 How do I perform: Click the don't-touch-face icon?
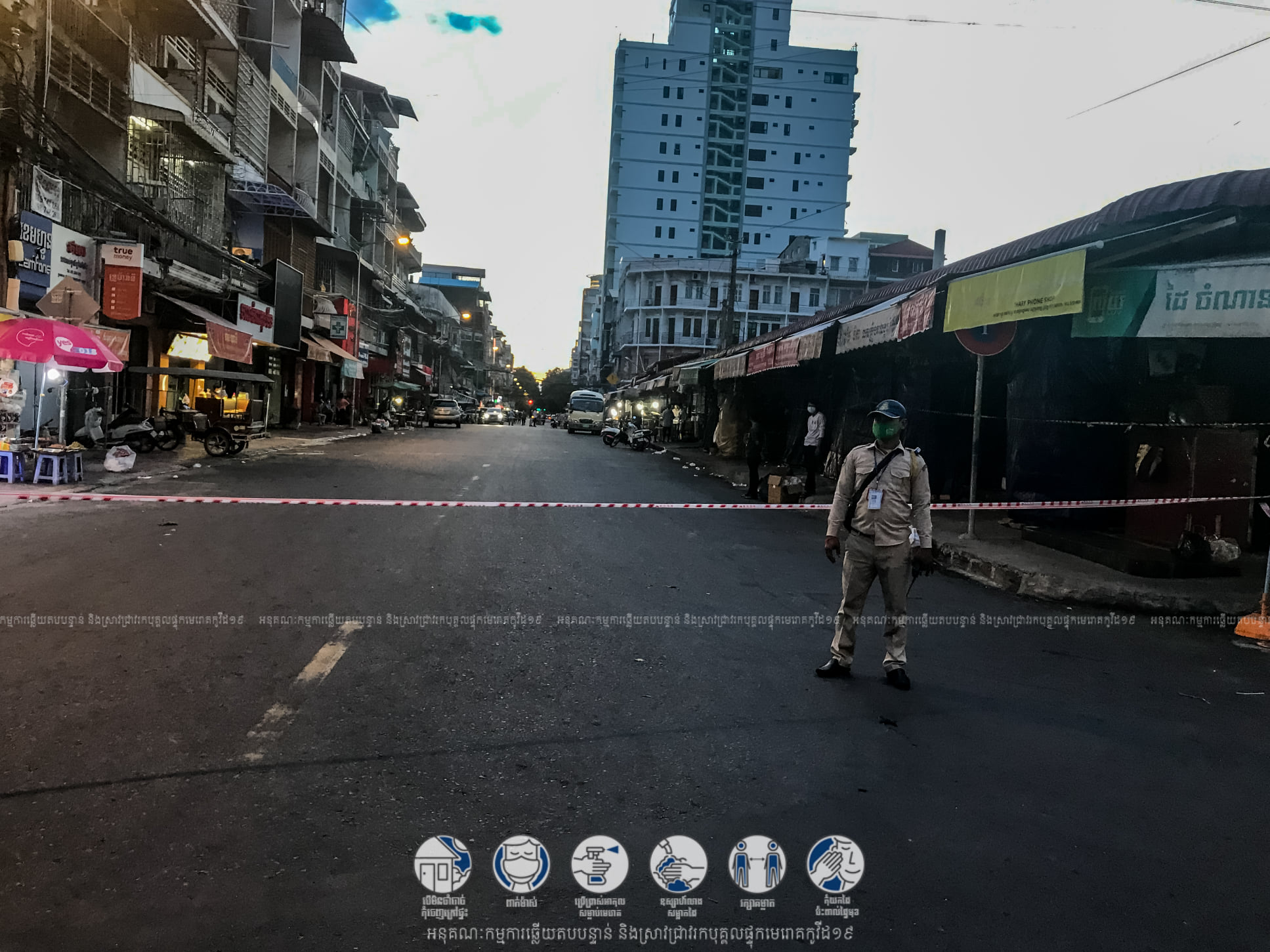click(x=835, y=863)
